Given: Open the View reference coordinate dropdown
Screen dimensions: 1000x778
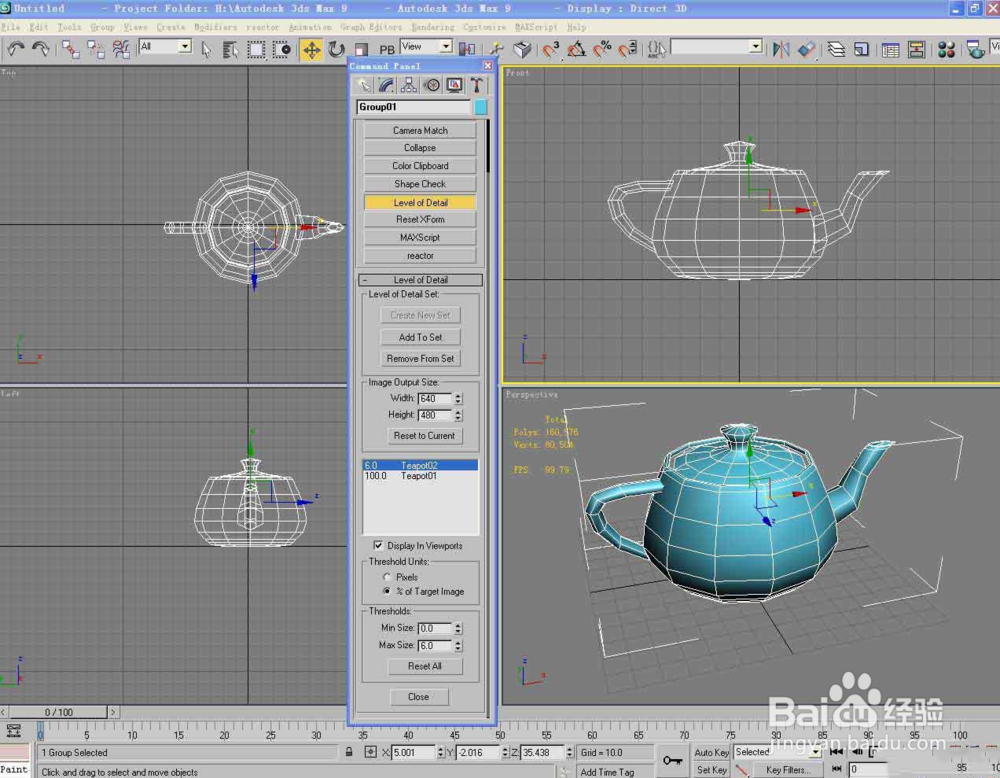Looking at the screenshot, I should pyautogui.click(x=446, y=47).
